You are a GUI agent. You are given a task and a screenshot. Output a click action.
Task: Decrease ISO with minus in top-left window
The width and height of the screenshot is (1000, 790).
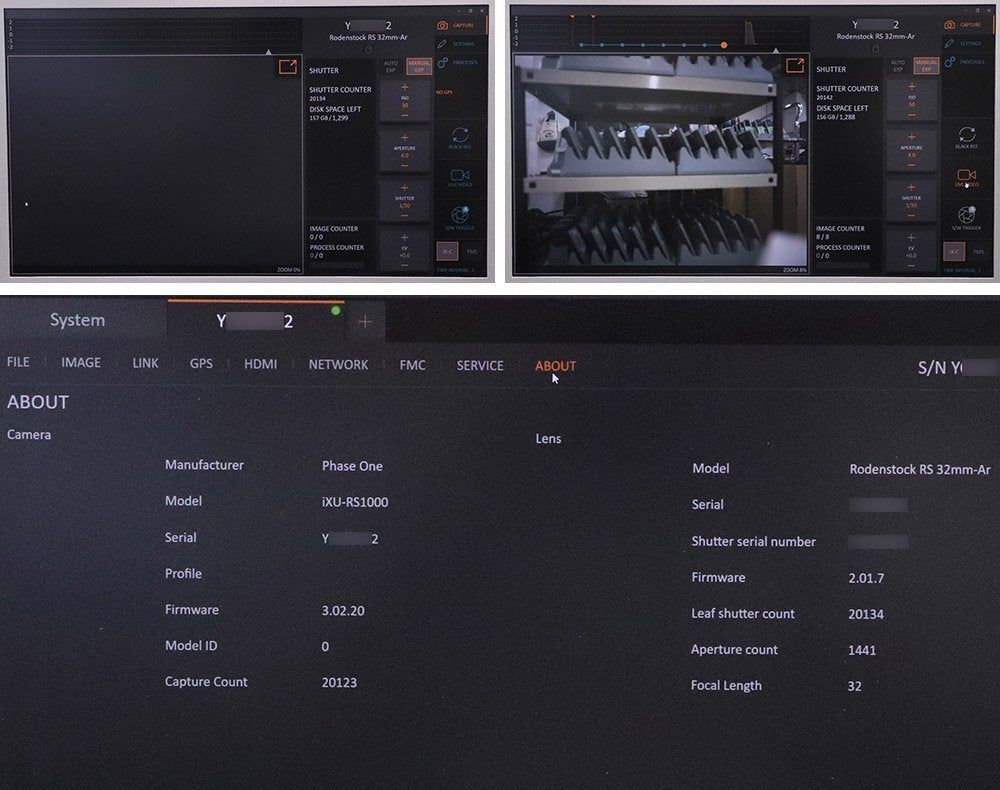coord(404,115)
